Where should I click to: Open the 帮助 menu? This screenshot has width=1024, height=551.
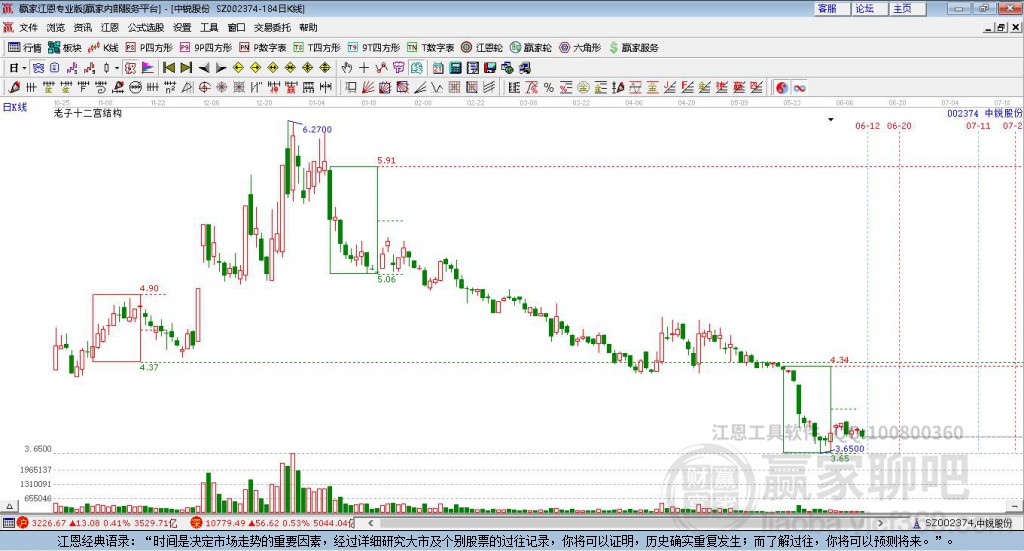pos(308,27)
